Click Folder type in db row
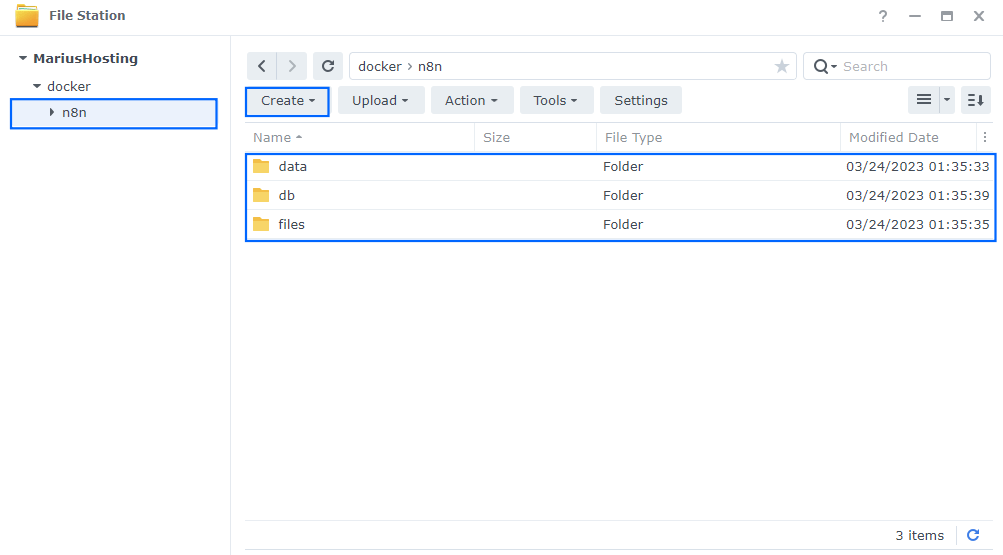The height and width of the screenshot is (555, 1003). pyautogui.click(x=622, y=195)
